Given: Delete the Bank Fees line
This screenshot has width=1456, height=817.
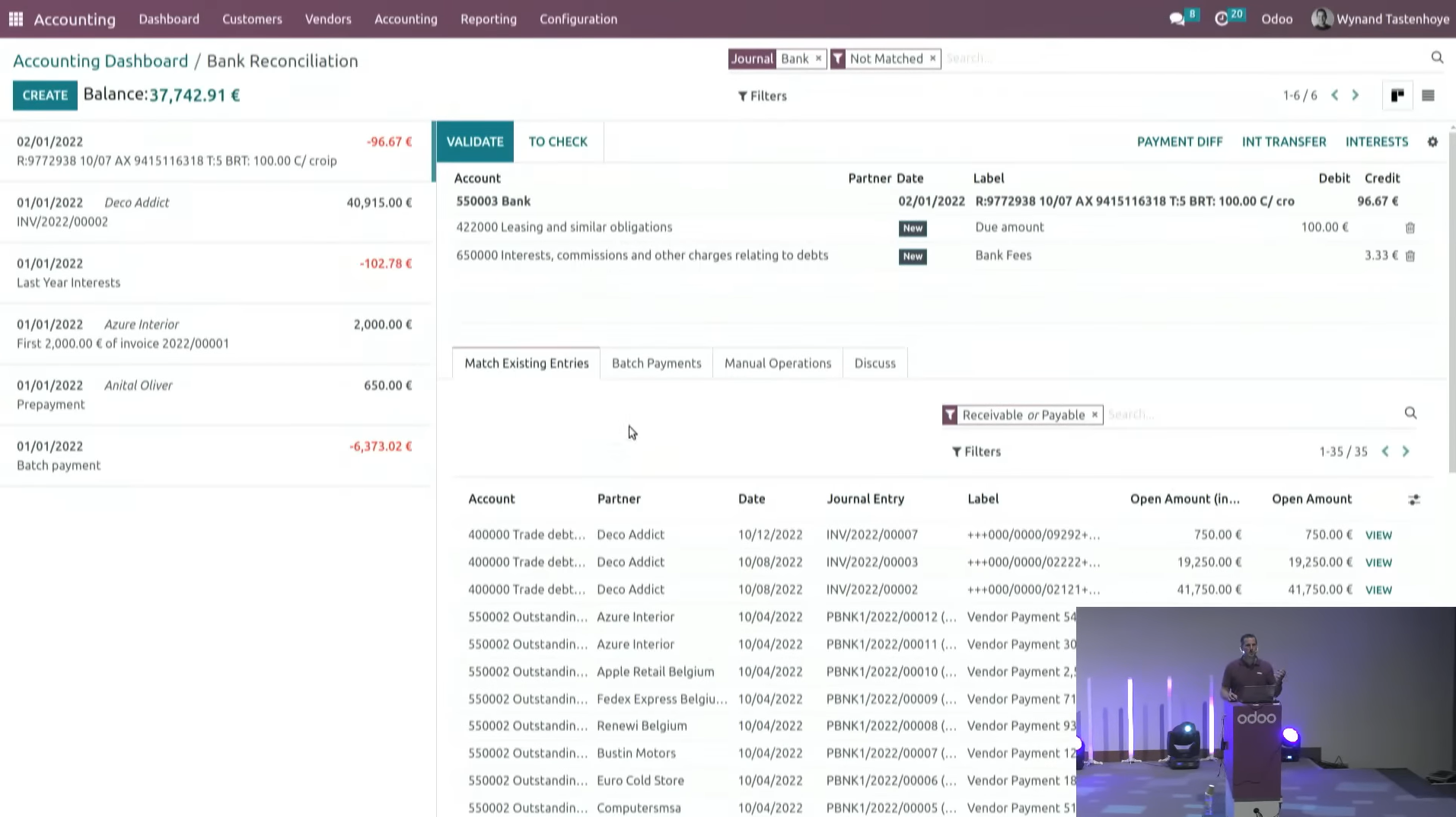Looking at the screenshot, I should click(1410, 256).
